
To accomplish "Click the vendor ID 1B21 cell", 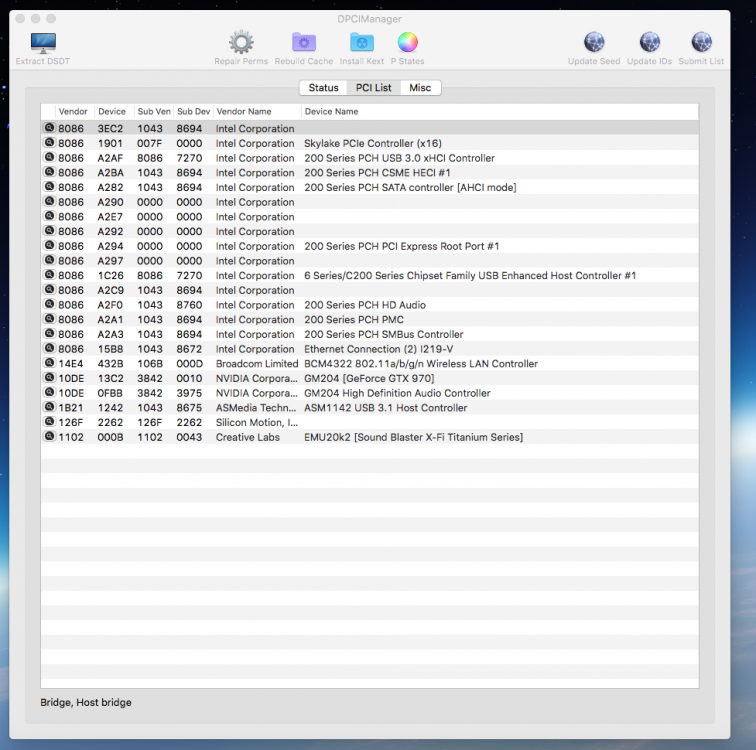I will [71, 408].
